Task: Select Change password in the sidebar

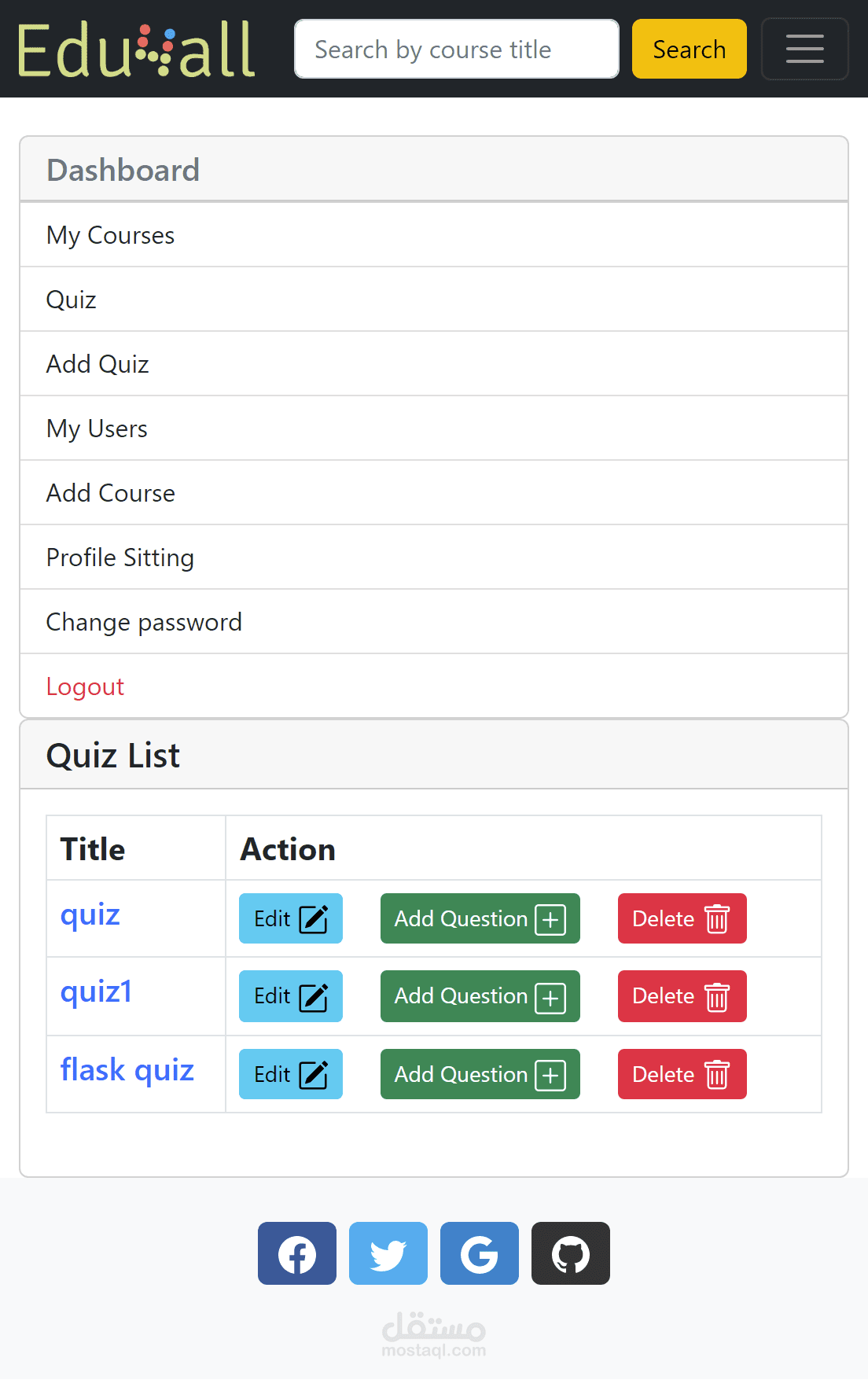Action: click(144, 621)
